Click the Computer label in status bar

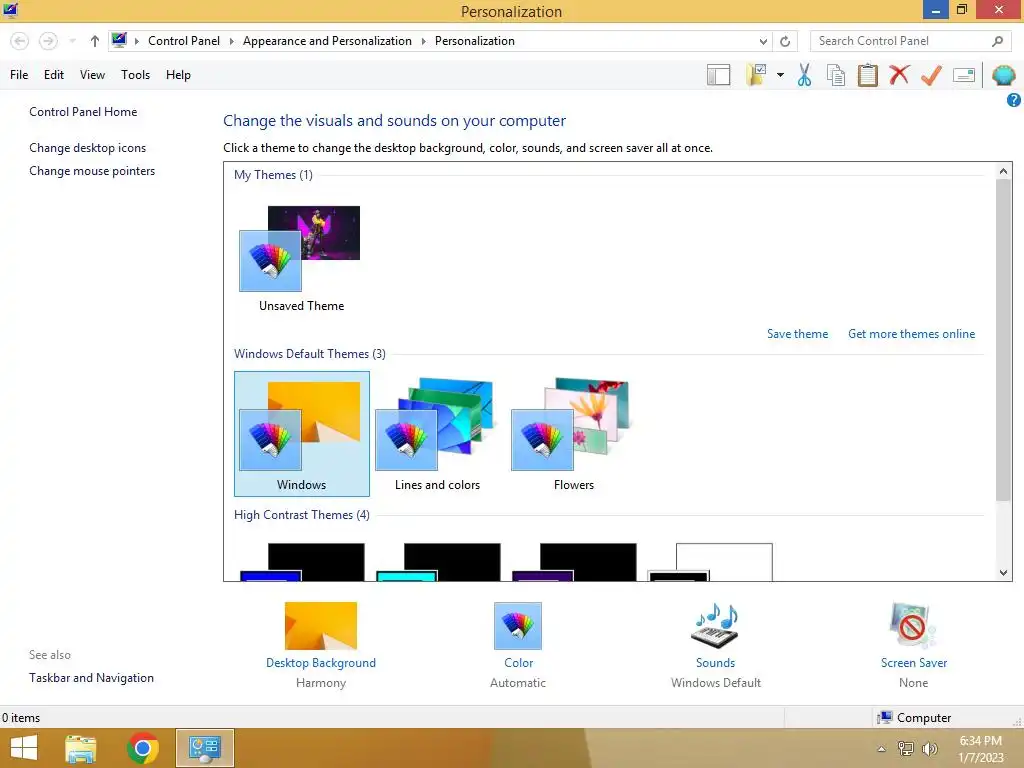coord(923,718)
